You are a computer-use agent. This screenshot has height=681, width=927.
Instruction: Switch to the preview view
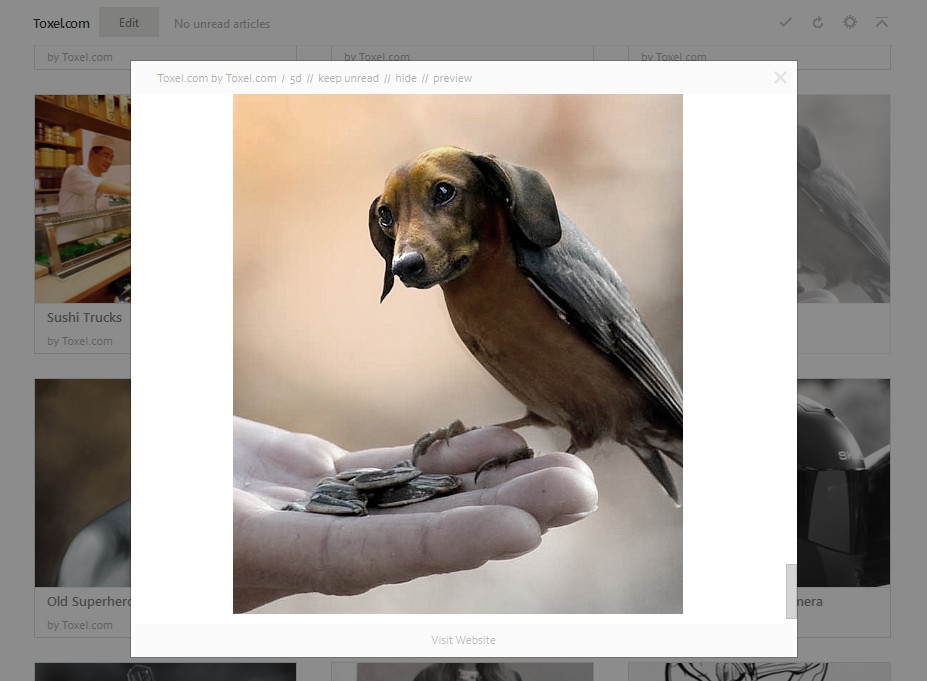[x=452, y=77]
